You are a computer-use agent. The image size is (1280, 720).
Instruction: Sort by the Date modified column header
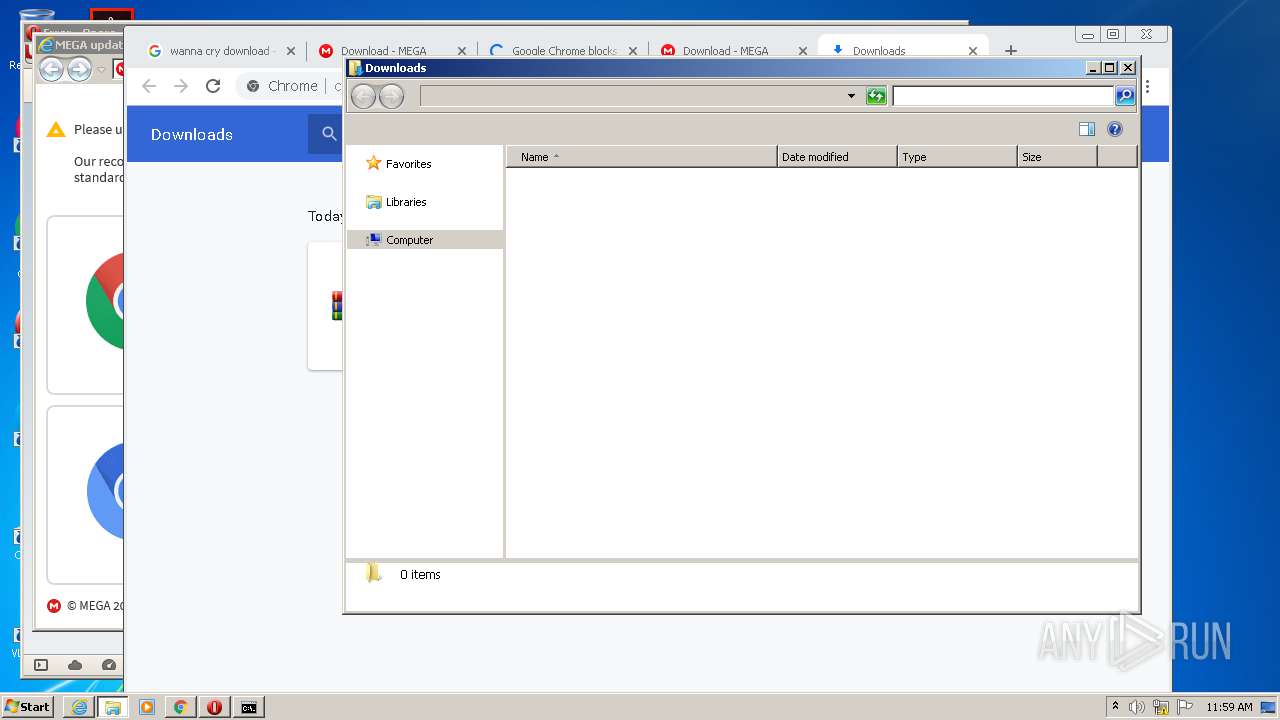tap(837, 157)
